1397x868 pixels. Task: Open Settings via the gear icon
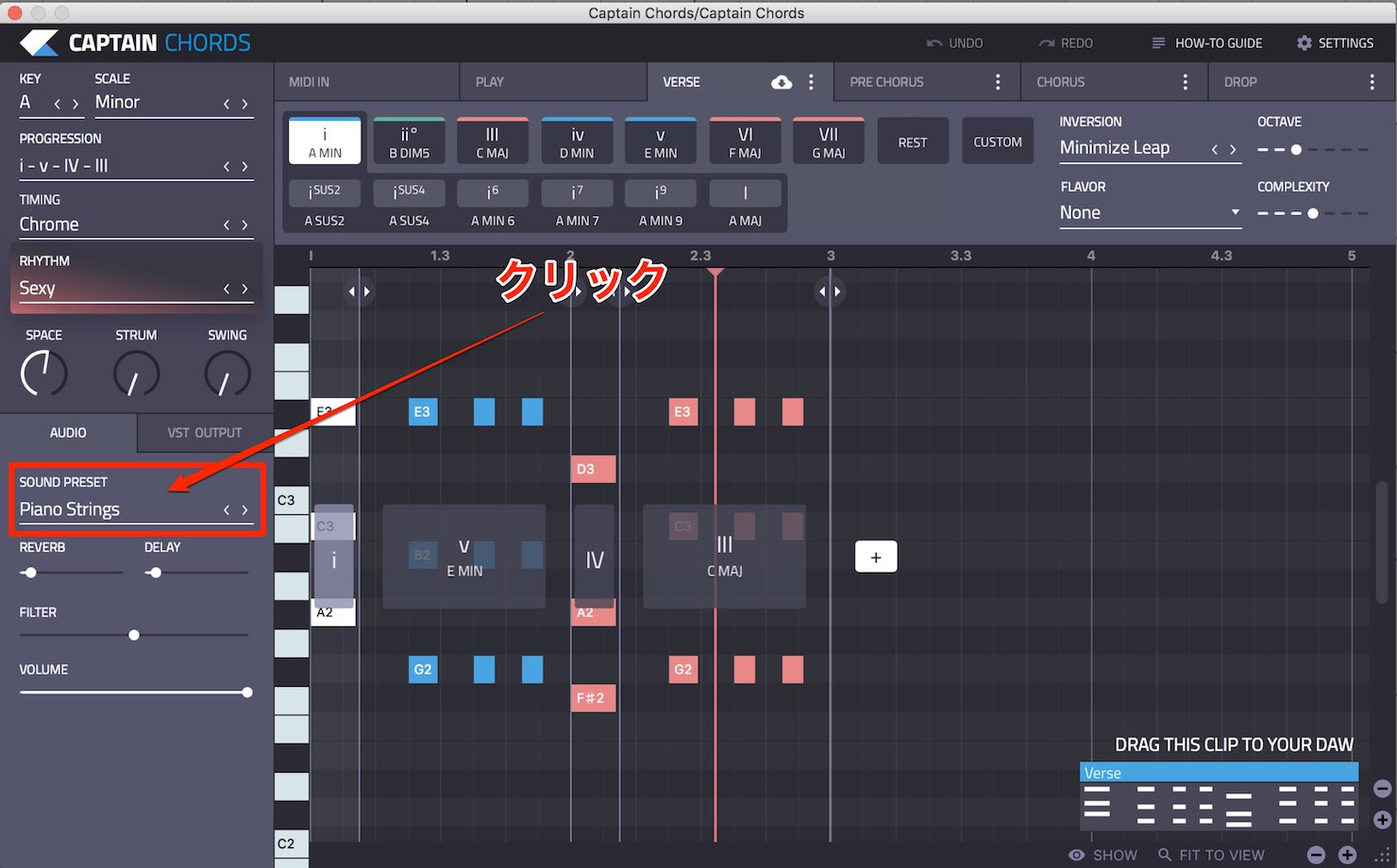(1304, 43)
